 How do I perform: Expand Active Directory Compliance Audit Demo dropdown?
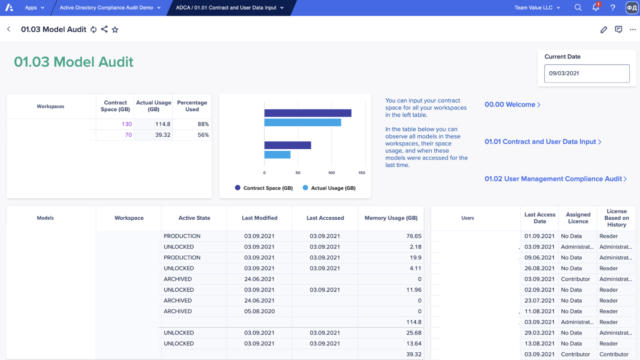click(x=110, y=8)
